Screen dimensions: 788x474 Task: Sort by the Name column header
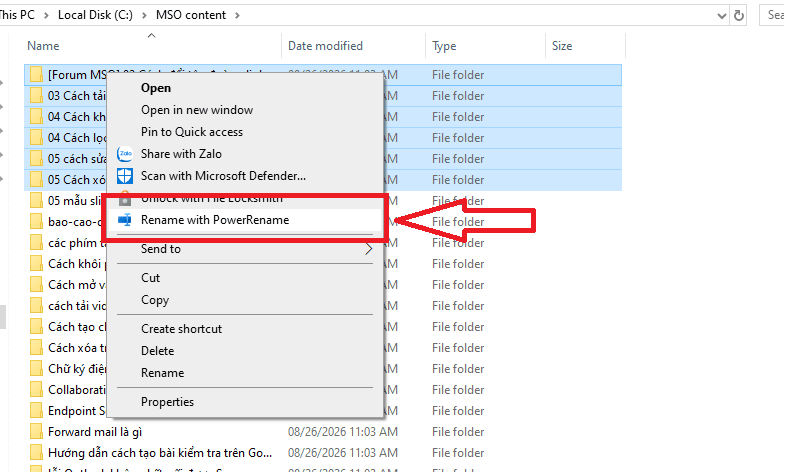pyautogui.click(x=43, y=46)
